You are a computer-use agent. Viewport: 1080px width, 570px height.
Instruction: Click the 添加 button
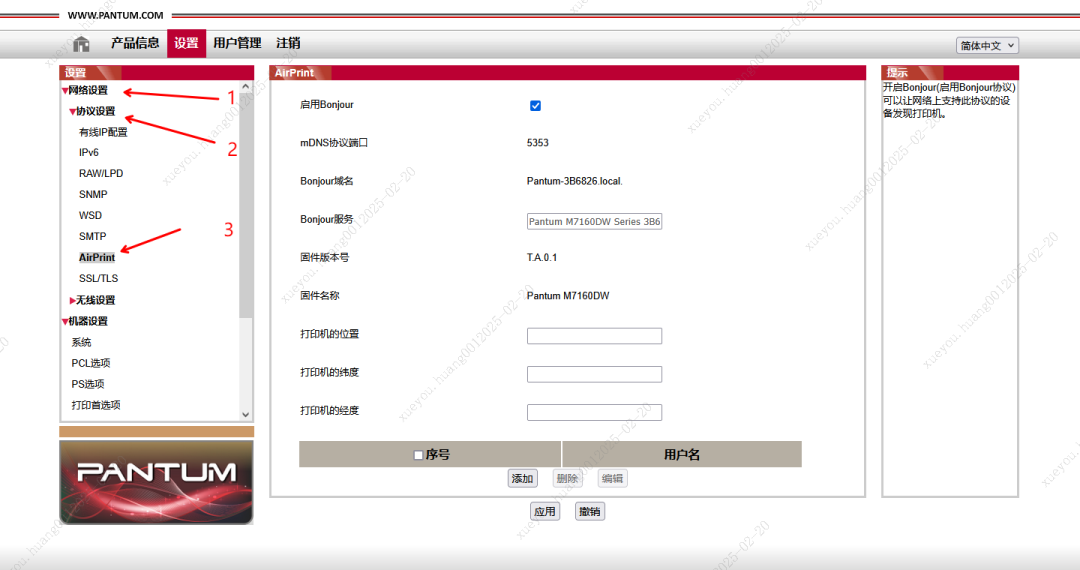[523, 478]
